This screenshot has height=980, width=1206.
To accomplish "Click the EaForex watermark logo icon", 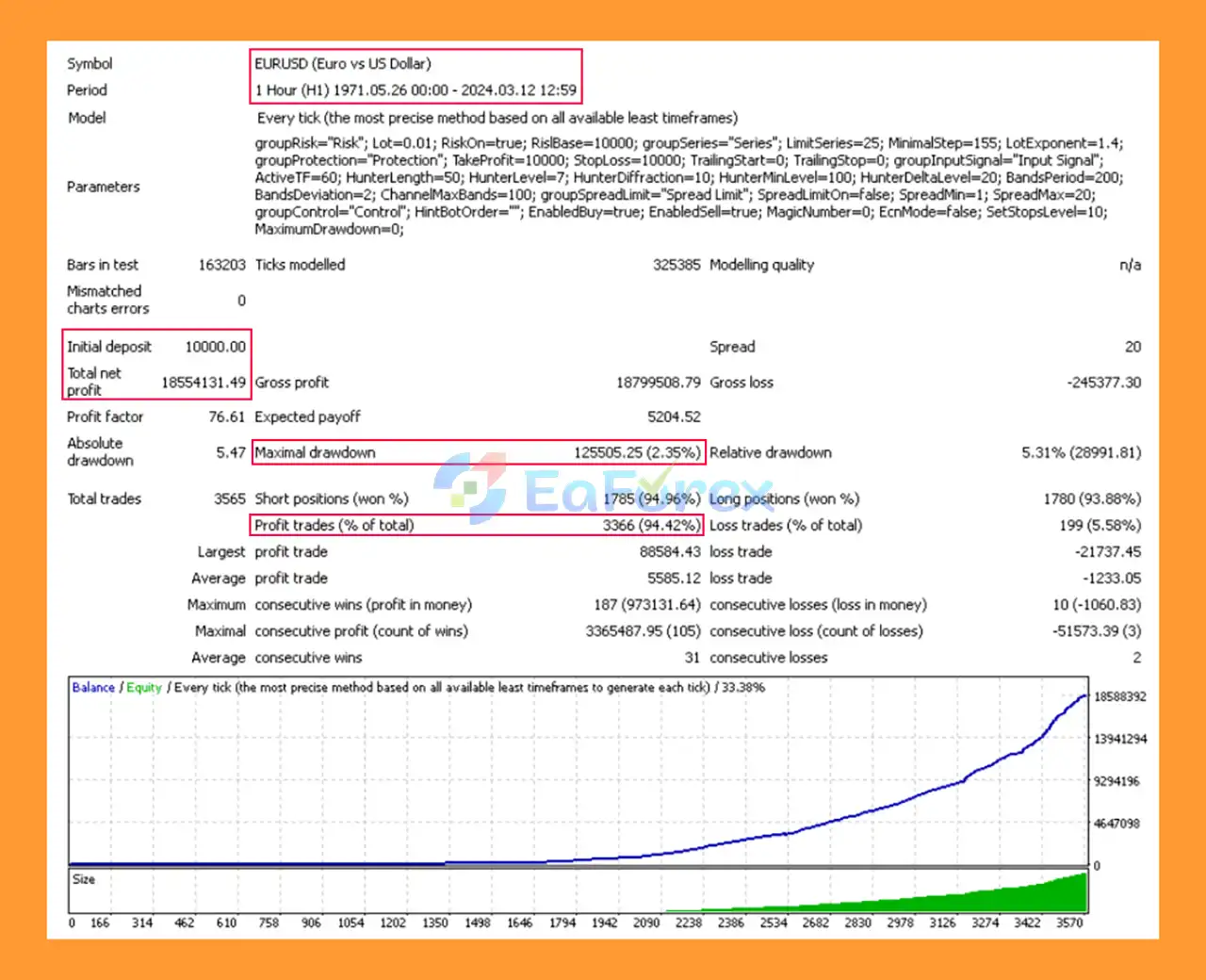I will pos(471,487).
